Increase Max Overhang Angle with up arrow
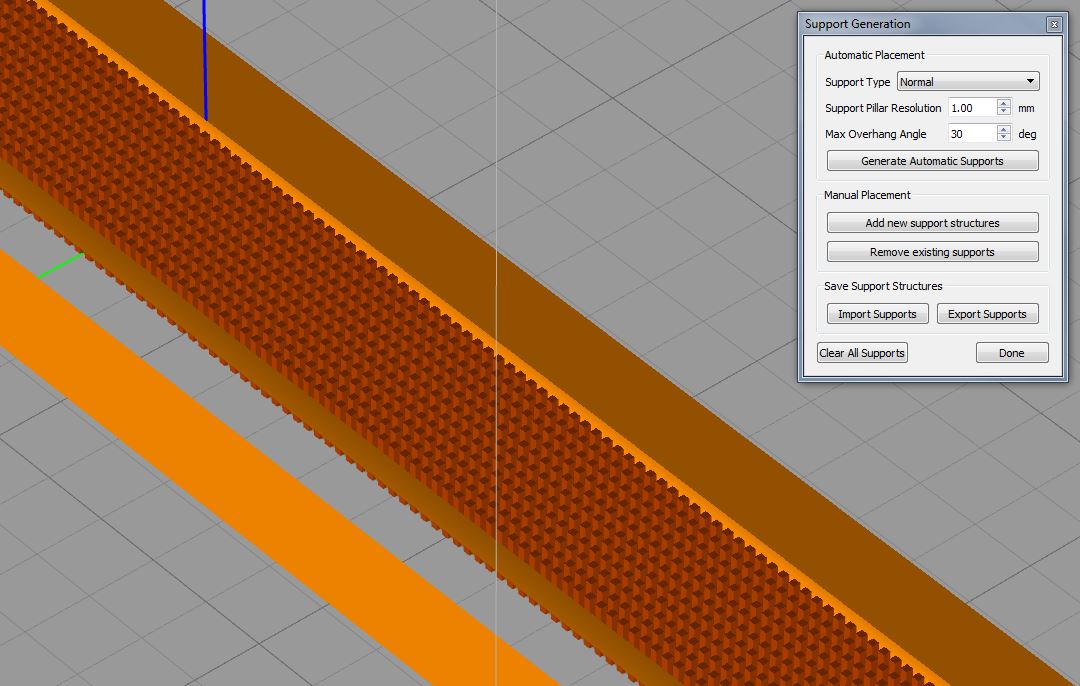Image resolution: width=1080 pixels, height=686 pixels. (1004, 129)
